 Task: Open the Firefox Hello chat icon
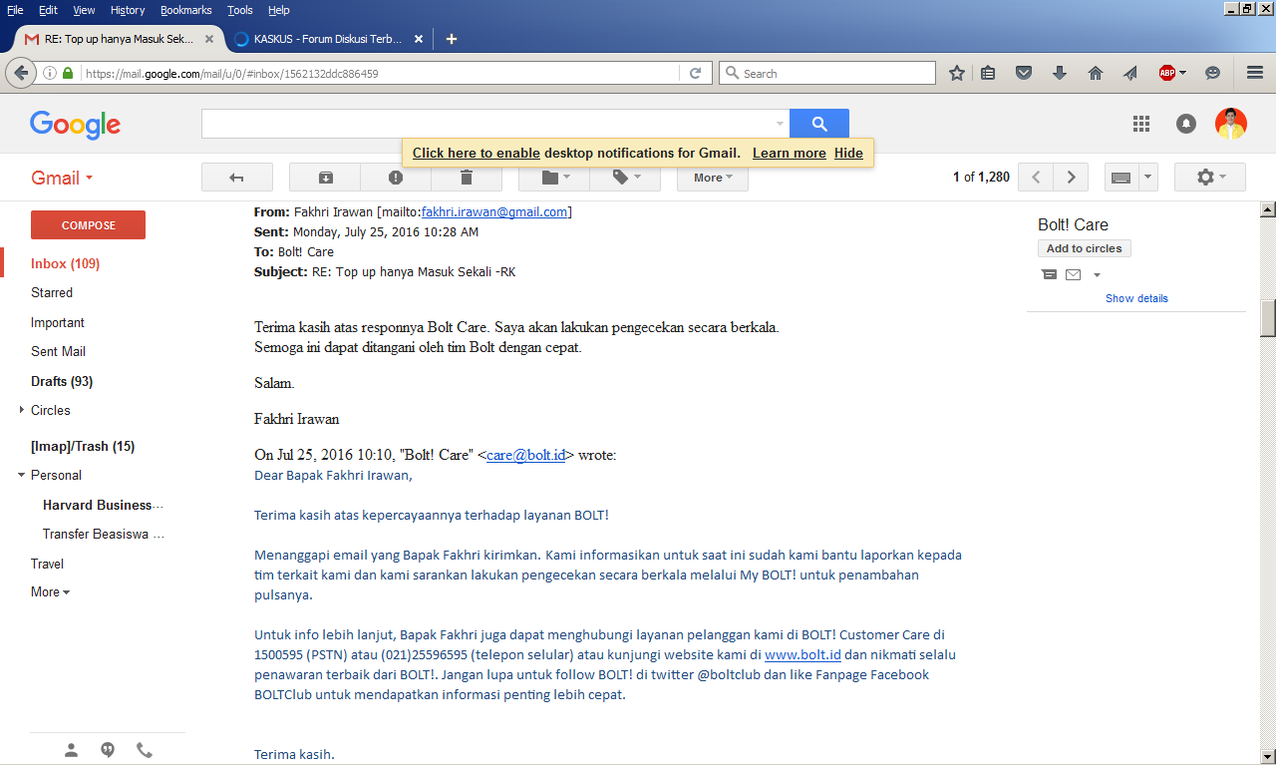pos(1213,73)
